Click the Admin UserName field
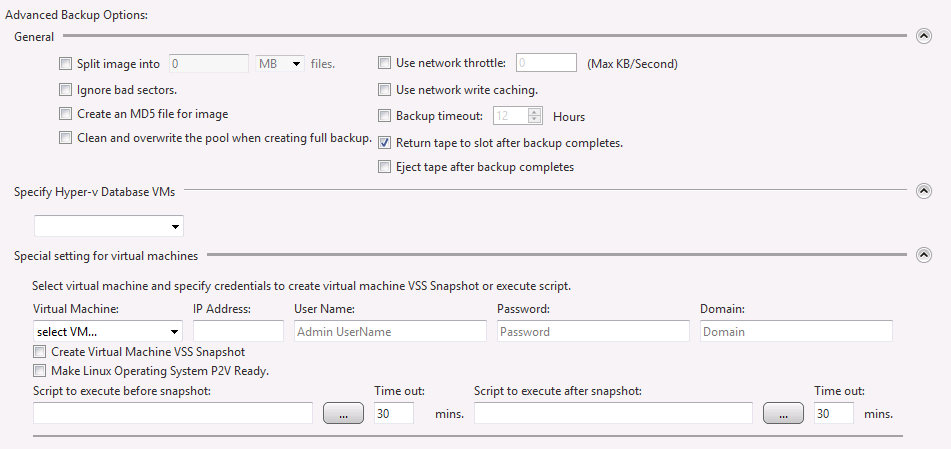The height and width of the screenshot is (449, 951). (390, 331)
